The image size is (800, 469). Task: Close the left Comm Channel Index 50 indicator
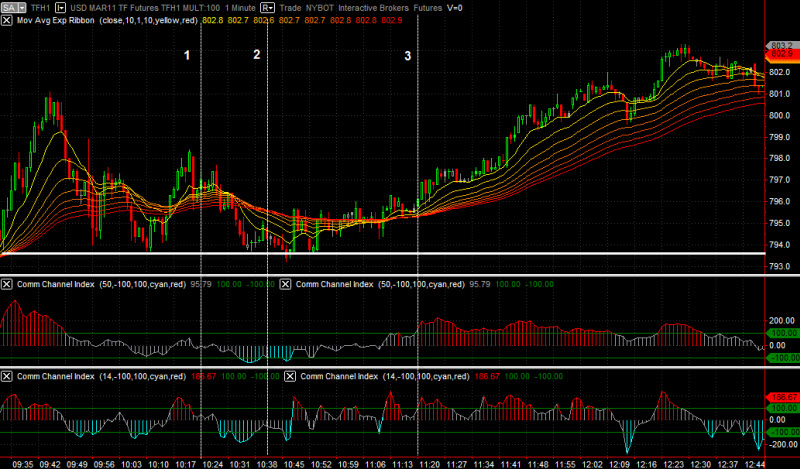[7, 285]
